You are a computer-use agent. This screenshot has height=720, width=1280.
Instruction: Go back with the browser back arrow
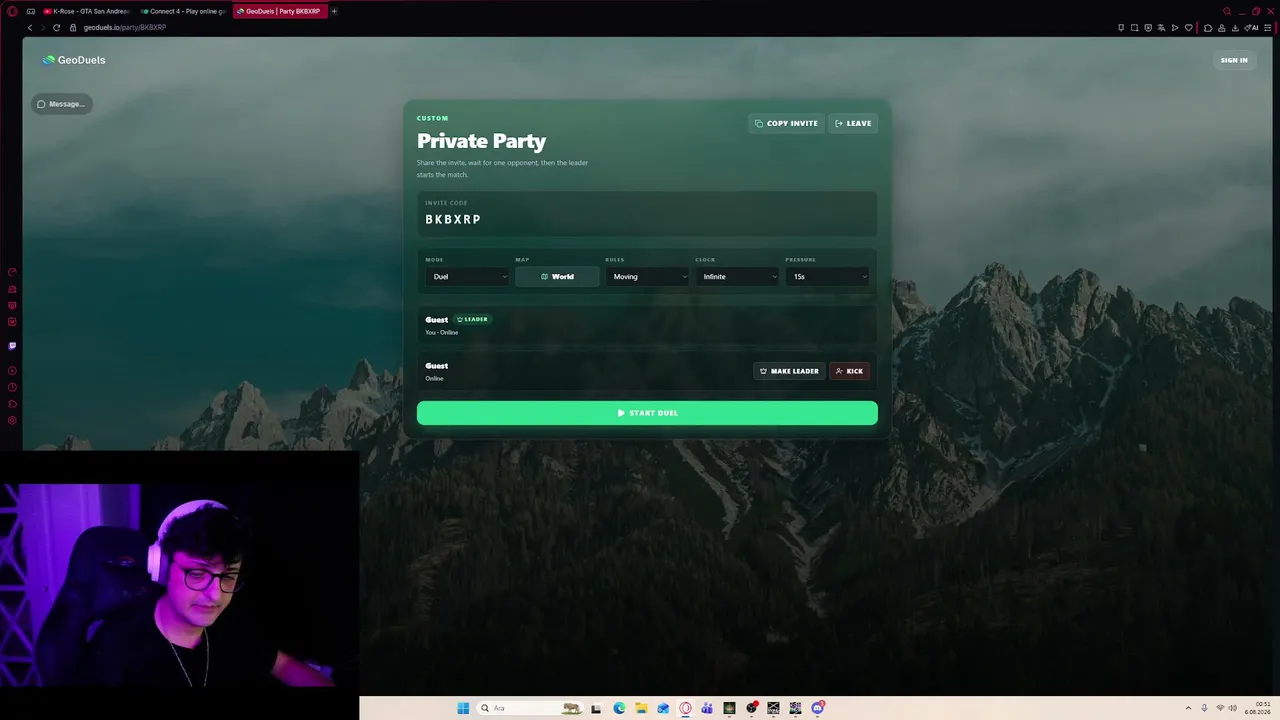pyautogui.click(x=29, y=27)
